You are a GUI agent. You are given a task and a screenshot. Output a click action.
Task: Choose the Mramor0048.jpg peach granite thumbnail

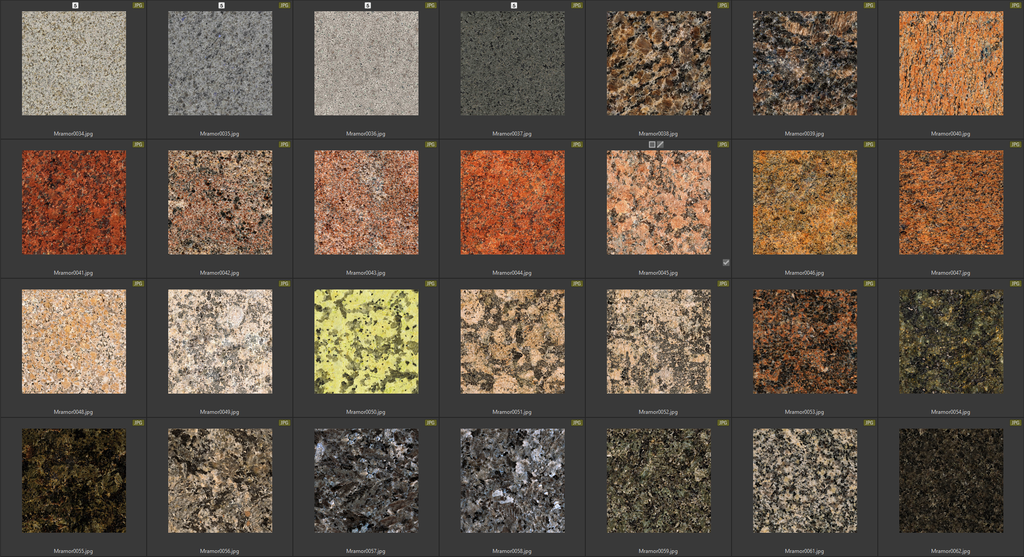74,341
